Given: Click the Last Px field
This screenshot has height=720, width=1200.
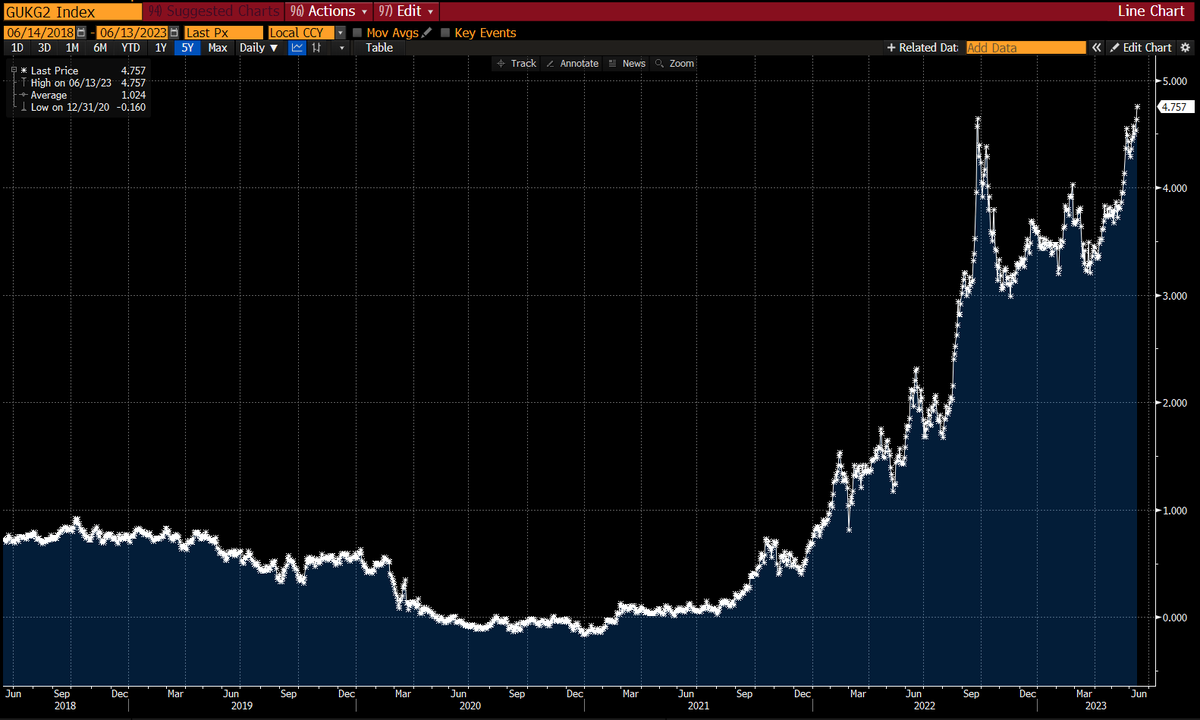Looking at the screenshot, I should pyautogui.click(x=223, y=33).
